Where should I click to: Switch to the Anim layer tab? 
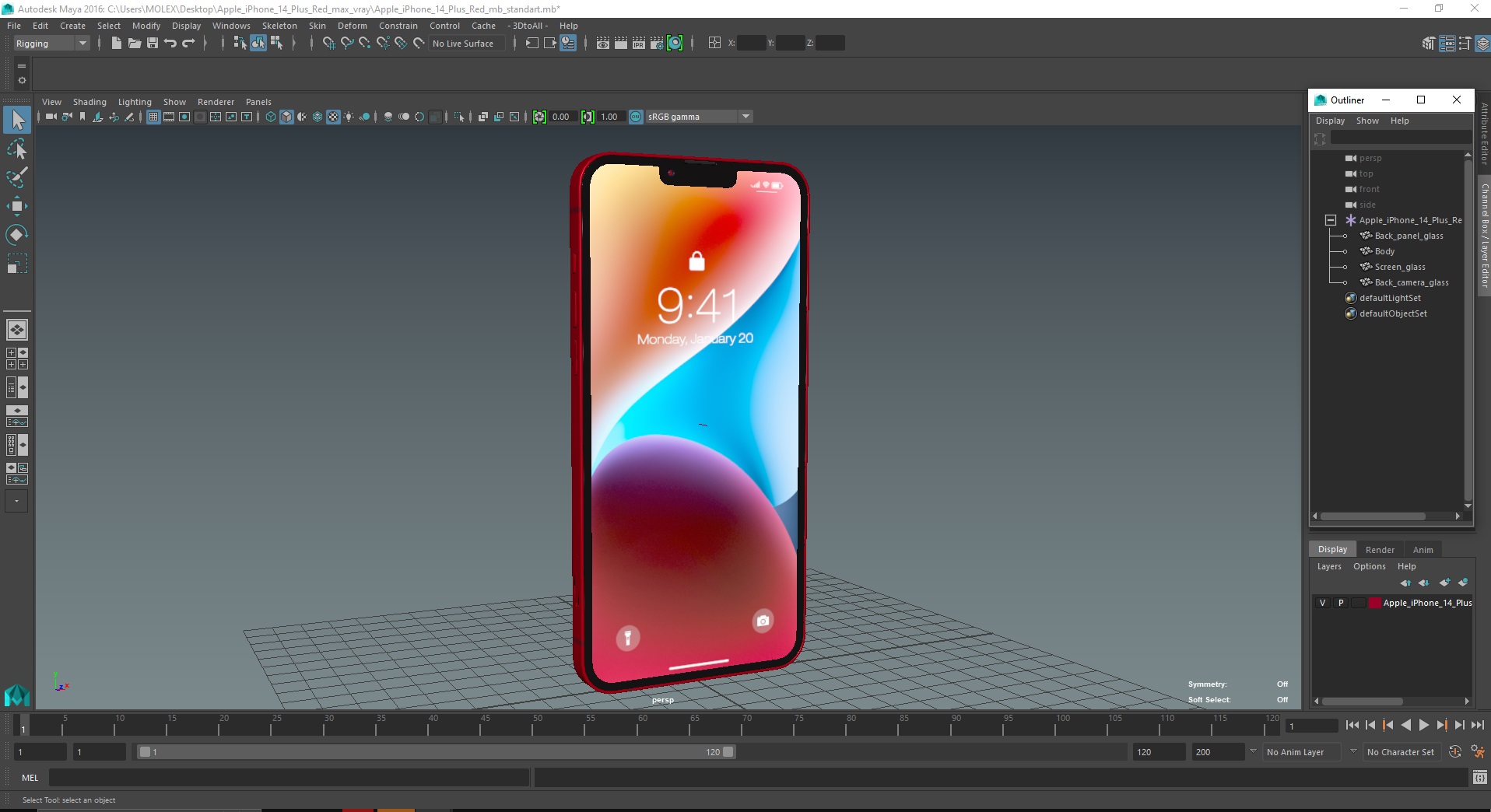[x=1423, y=550]
